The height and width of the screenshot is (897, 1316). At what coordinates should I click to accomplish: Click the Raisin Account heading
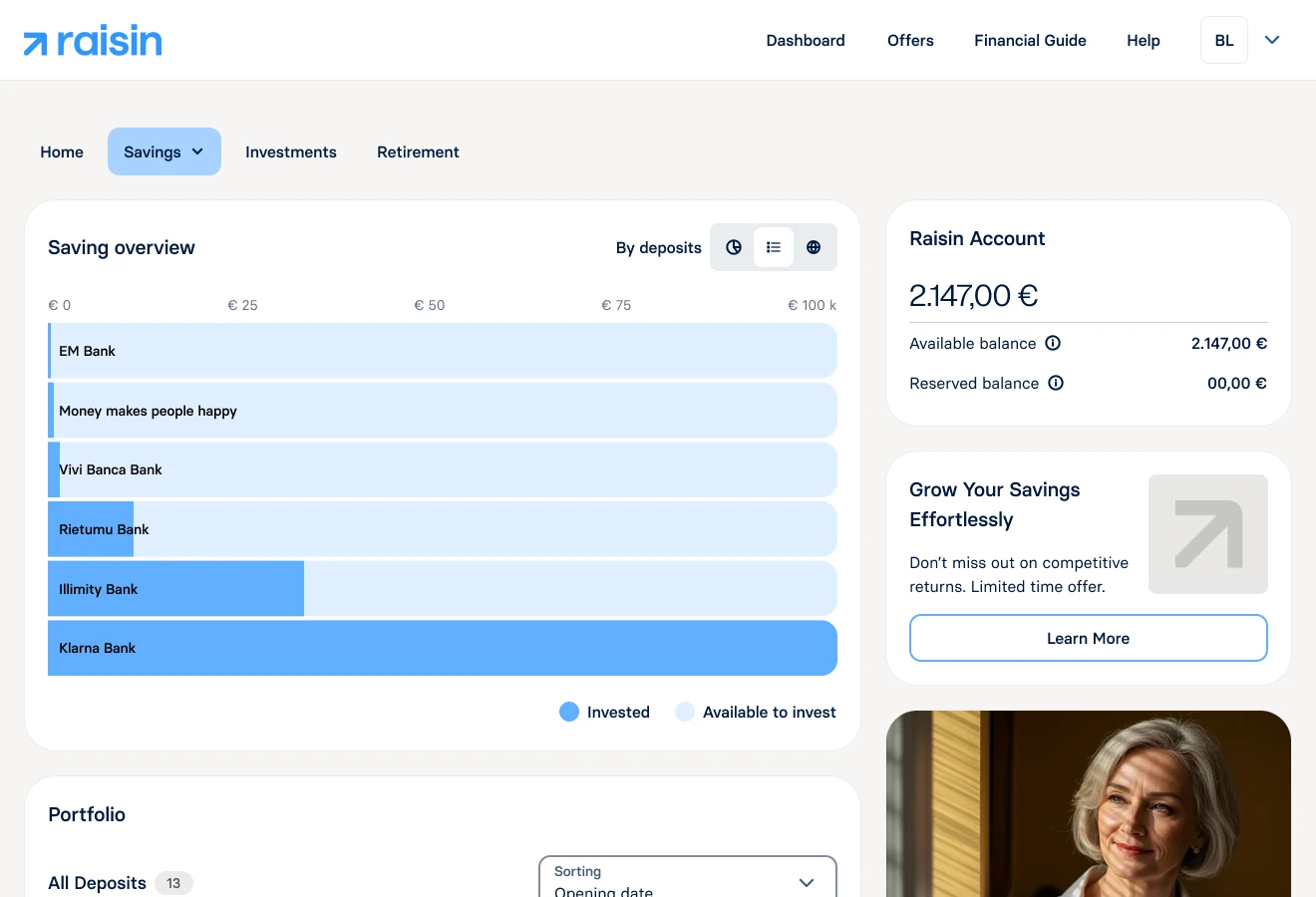coord(977,238)
